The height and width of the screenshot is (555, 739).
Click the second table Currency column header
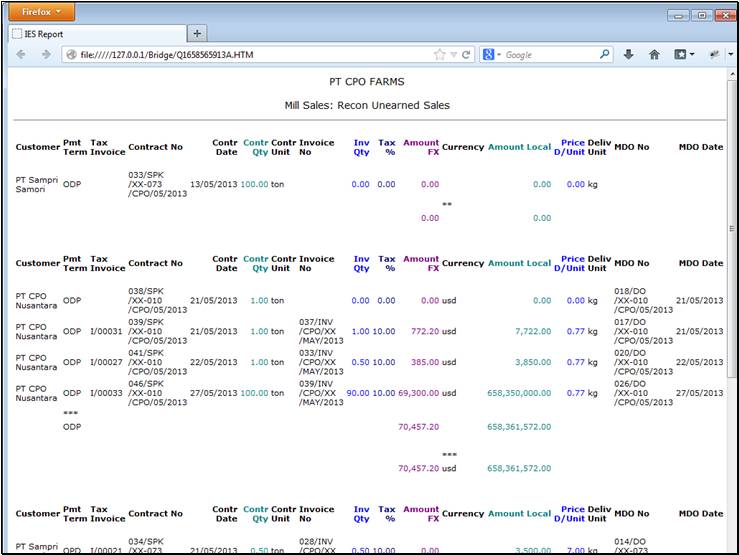pyautogui.click(x=463, y=263)
